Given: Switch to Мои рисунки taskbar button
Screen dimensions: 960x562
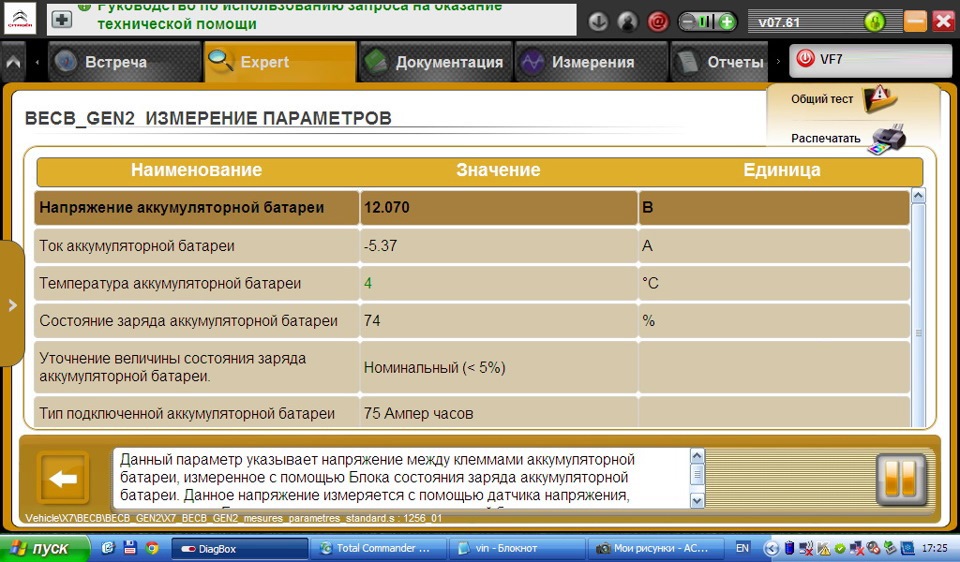Looking at the screenshot, I should point(656,549).
